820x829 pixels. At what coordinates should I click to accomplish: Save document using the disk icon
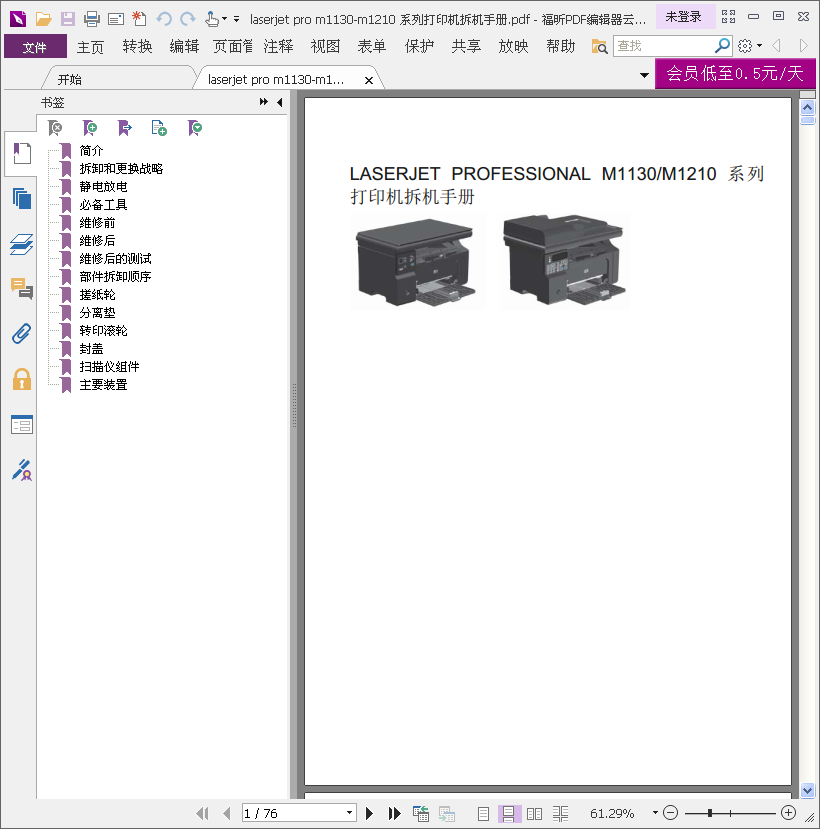pos(68,20)
